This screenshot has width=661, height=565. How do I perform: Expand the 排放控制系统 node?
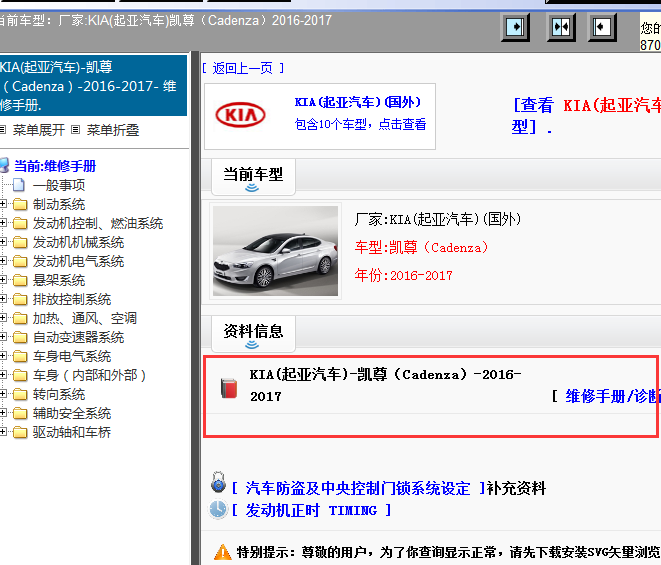[3, 299]
